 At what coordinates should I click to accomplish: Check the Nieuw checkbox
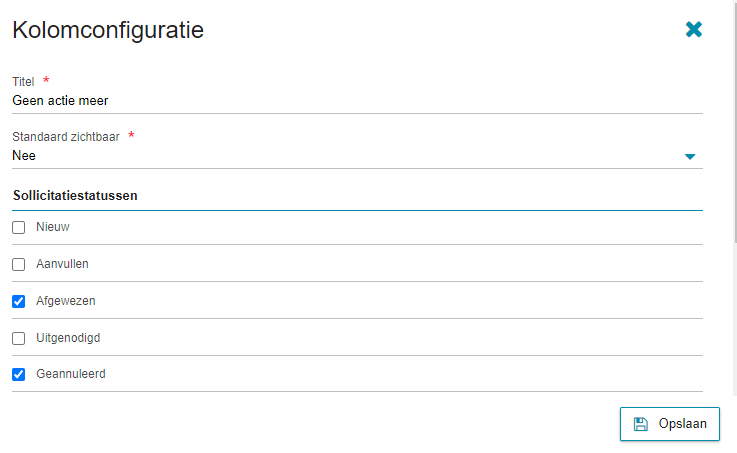pos(19,227)
